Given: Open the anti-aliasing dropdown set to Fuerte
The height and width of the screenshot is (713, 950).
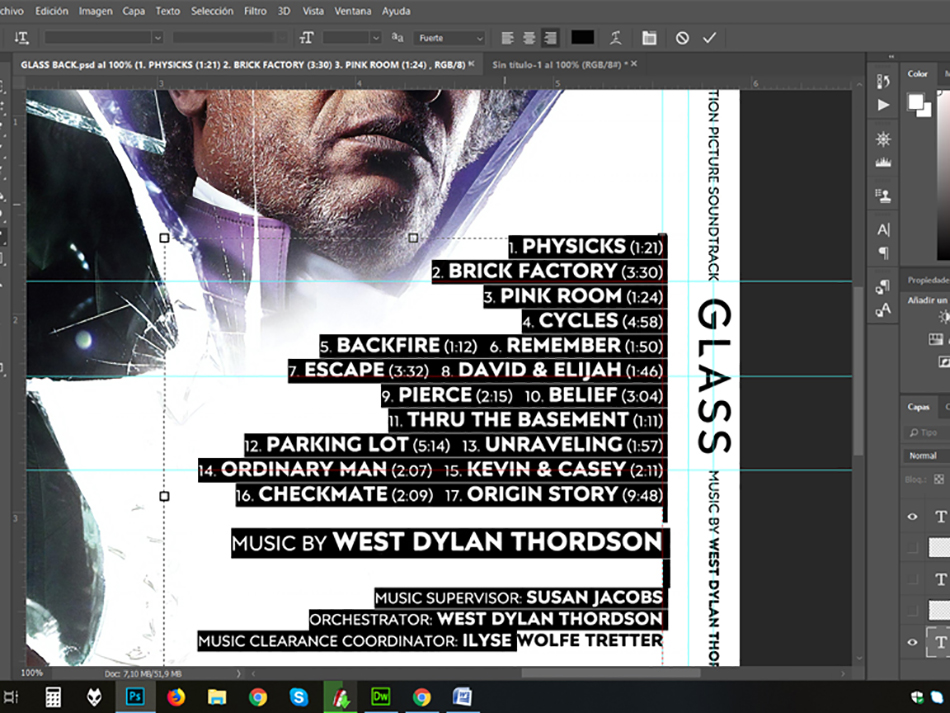Looking at the screenshot, I should 451,38.
